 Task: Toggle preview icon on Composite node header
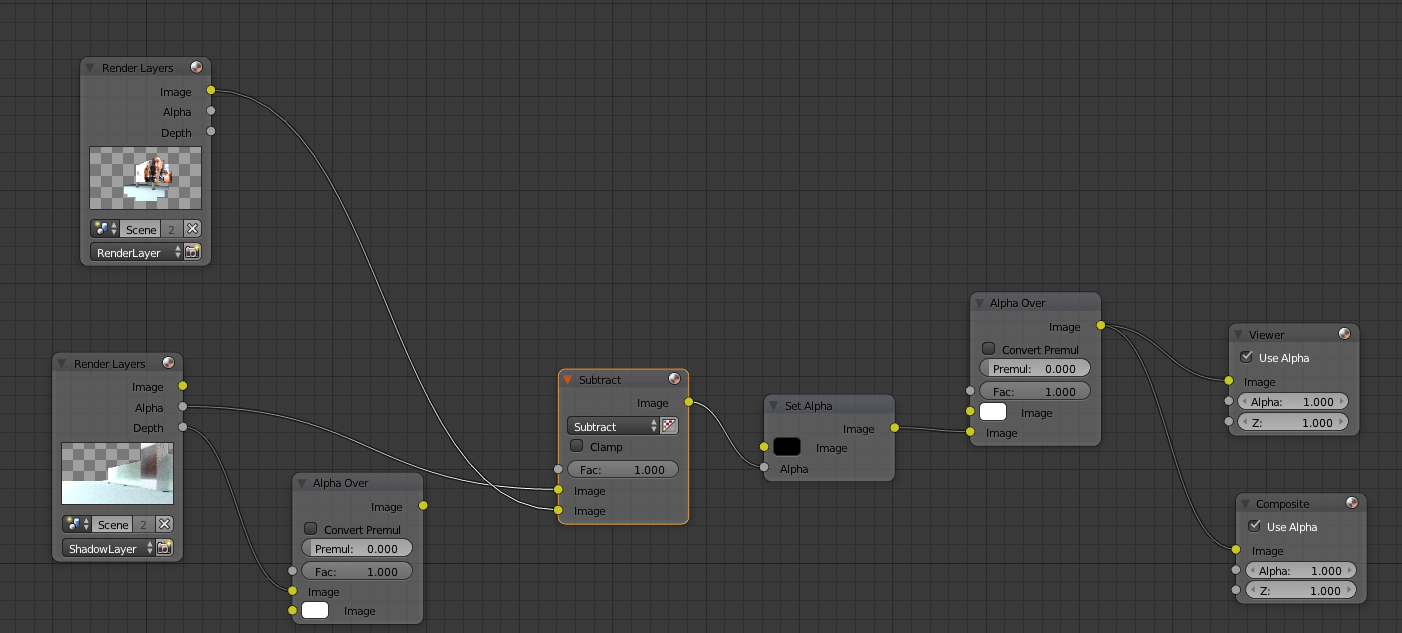[1352, 503]
